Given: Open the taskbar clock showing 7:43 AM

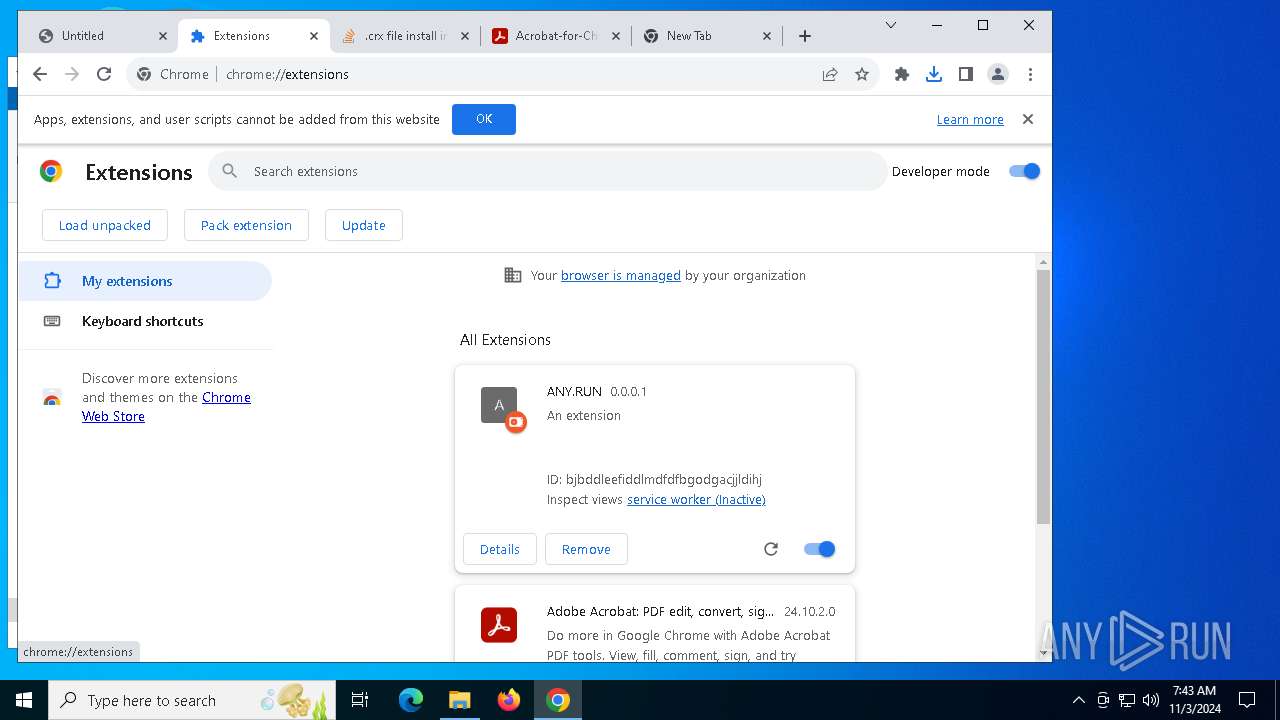Looking at the screenshot, I should 1195,700.
